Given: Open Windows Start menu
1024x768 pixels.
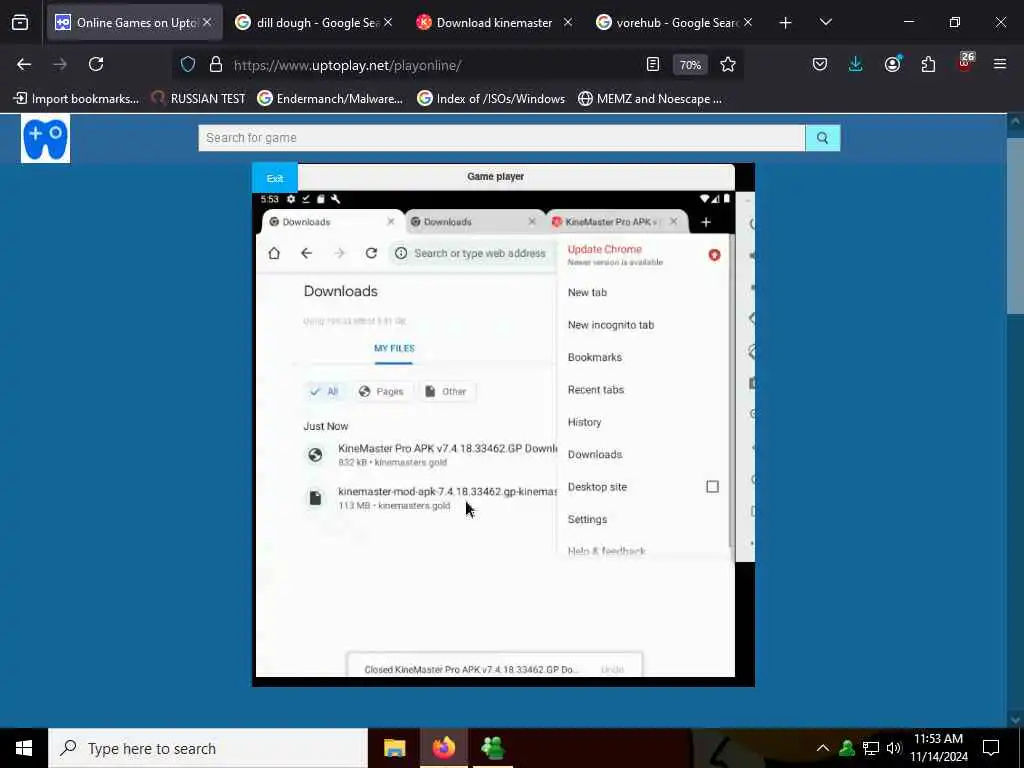Looking at the screenshot, I should tap(24, 748).
